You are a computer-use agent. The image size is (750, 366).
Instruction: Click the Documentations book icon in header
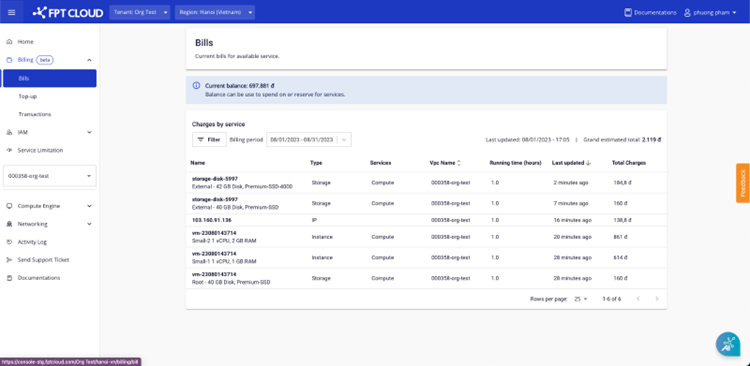(628, 12)
